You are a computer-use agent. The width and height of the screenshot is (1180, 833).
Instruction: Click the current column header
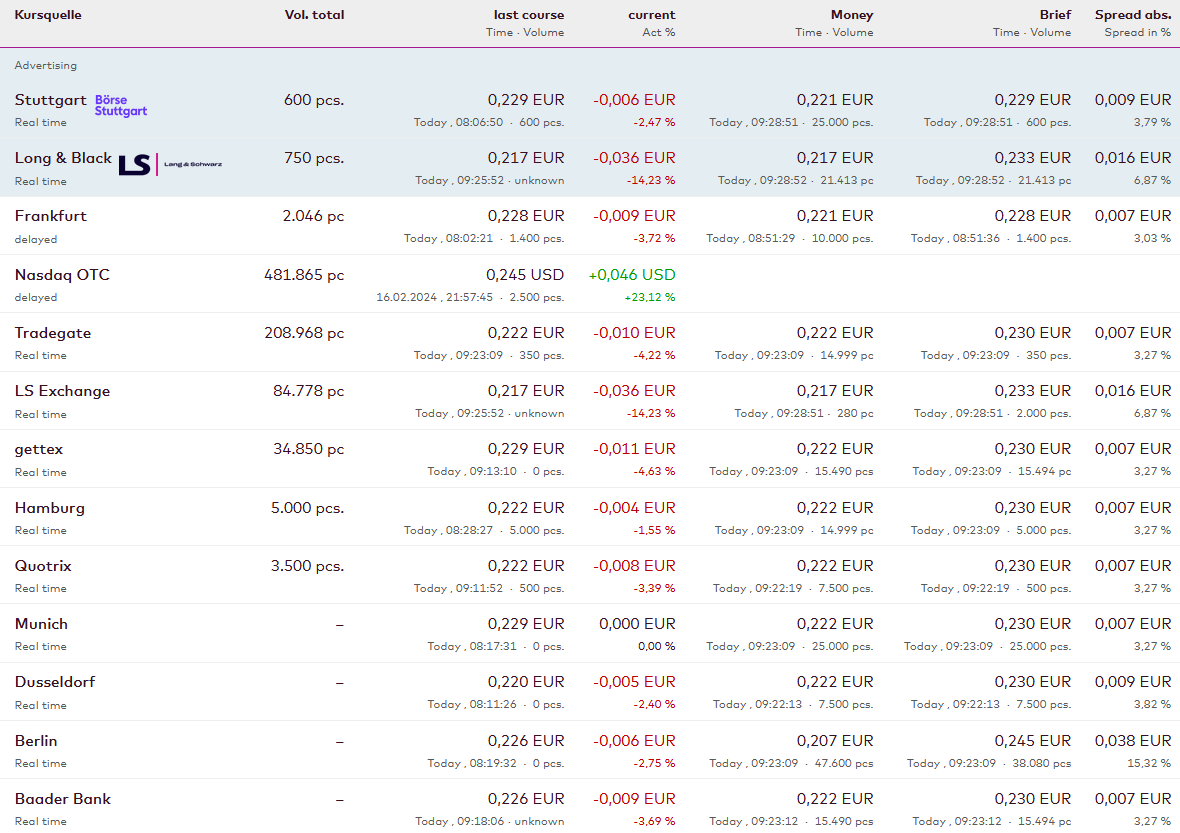[x=652, y=15]
